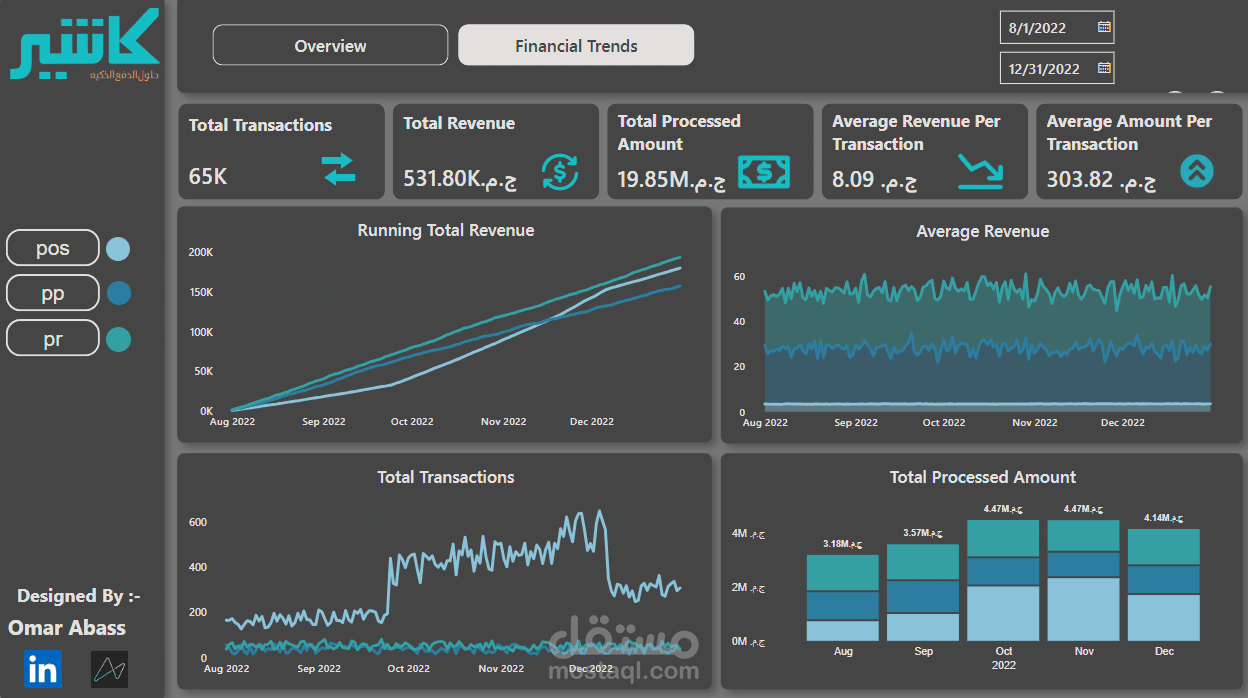The width and height of the screenshot is (1248, 698).
Task: Click the Omar Abass designer name
Action: point(67,628)
